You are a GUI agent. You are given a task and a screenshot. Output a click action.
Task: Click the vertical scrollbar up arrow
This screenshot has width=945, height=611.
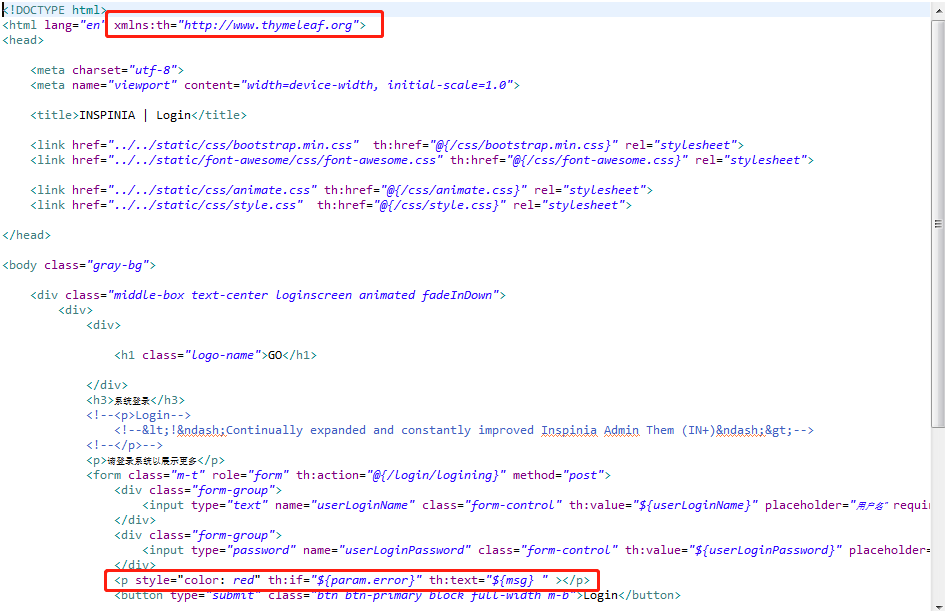(x=938, y=11)
